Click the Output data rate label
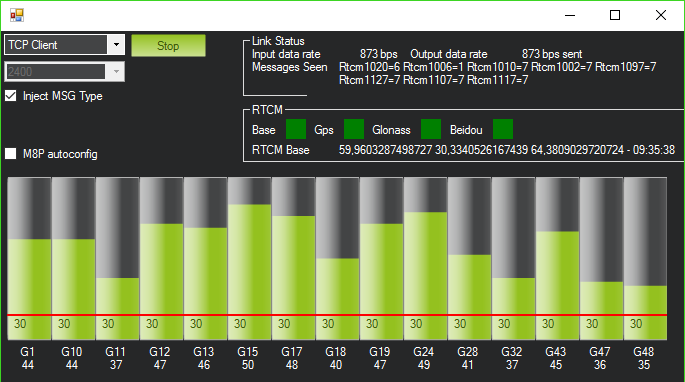This screenshot has width=685, height=382. coord(449,54)
